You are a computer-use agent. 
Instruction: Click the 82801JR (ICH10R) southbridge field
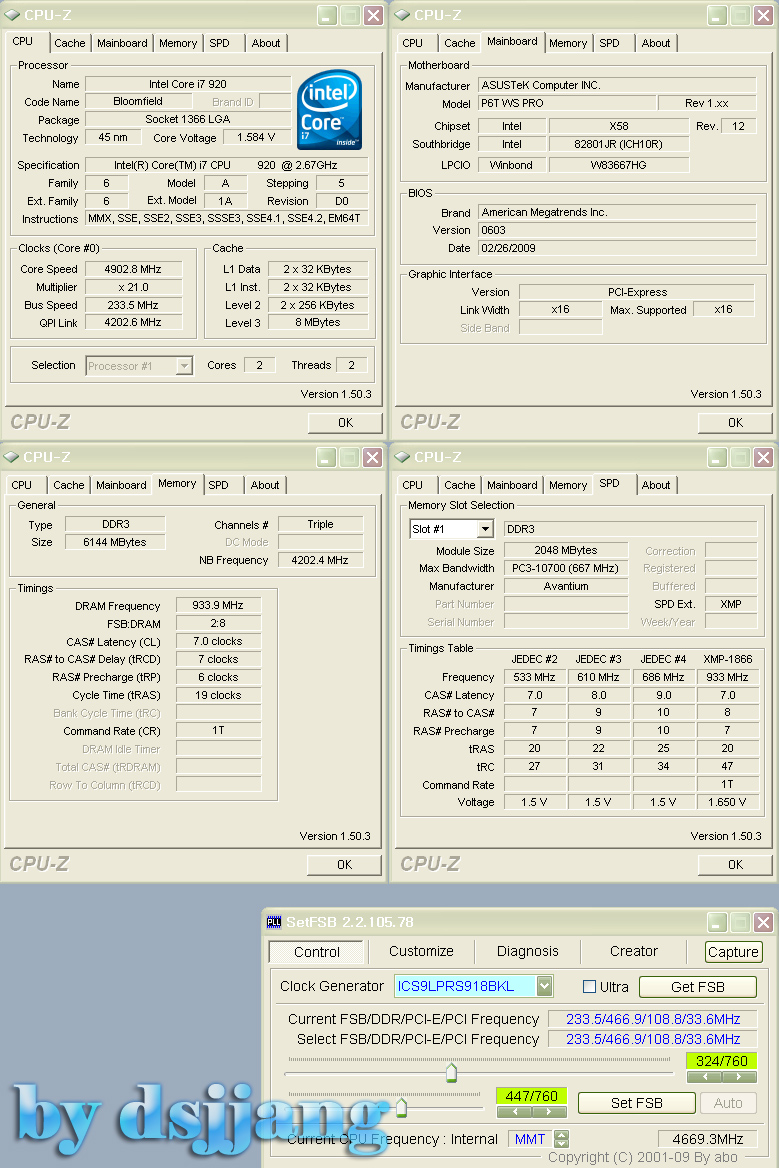[619, 145]
